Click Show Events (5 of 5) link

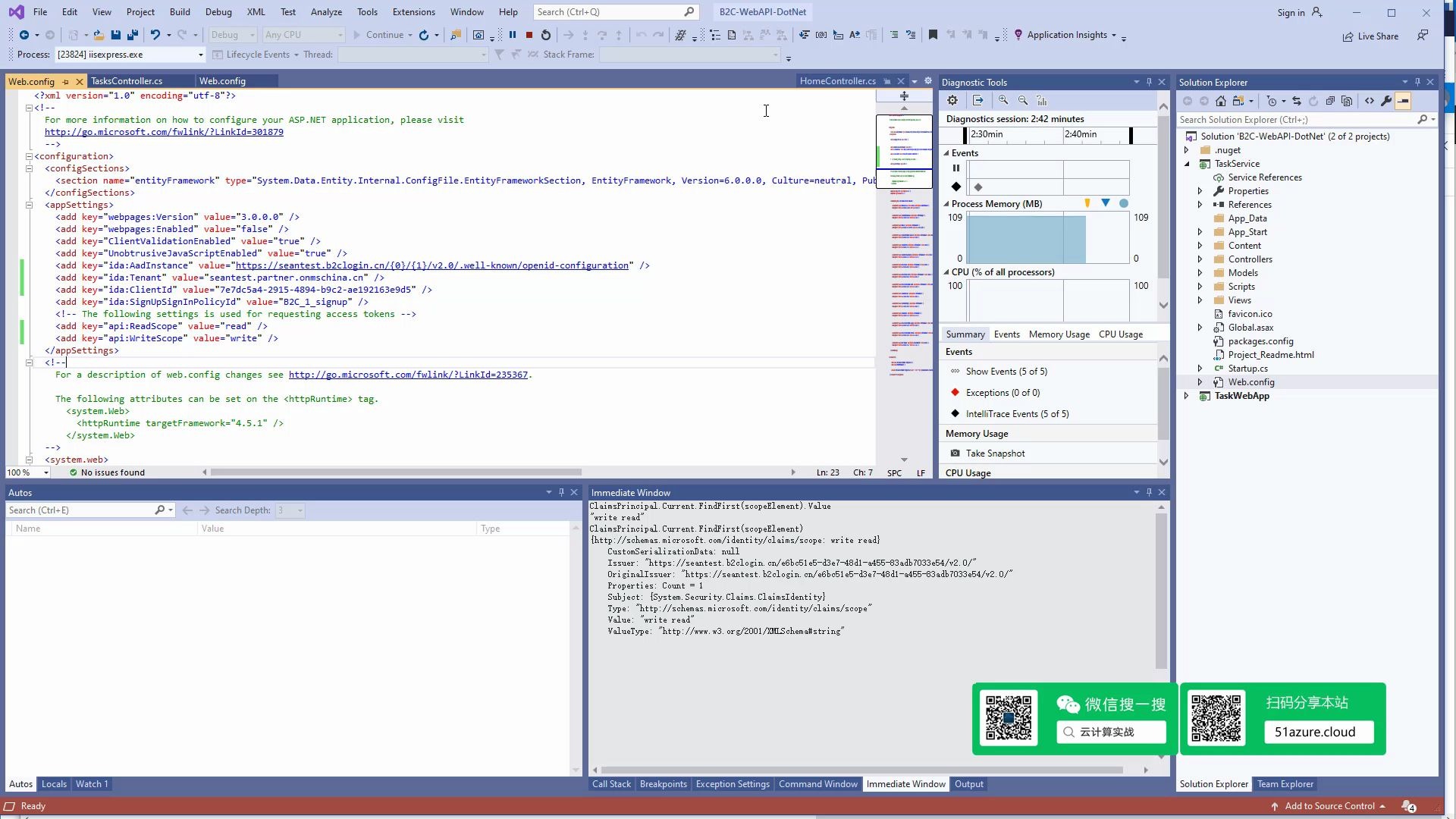[x=1006, y=372]
